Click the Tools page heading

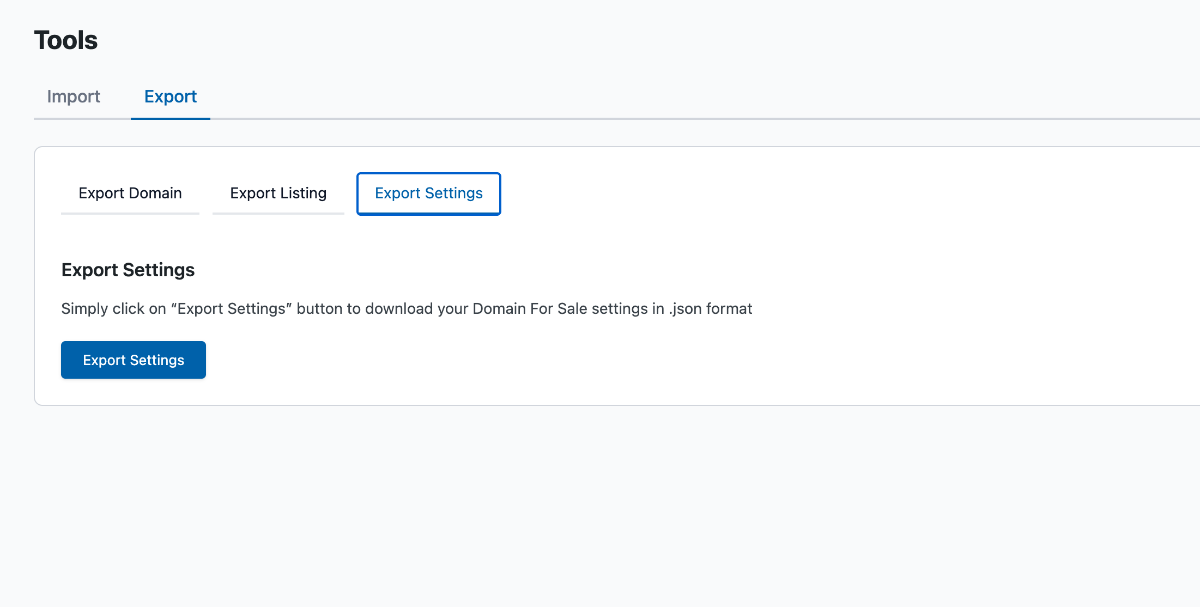point(66,41)
